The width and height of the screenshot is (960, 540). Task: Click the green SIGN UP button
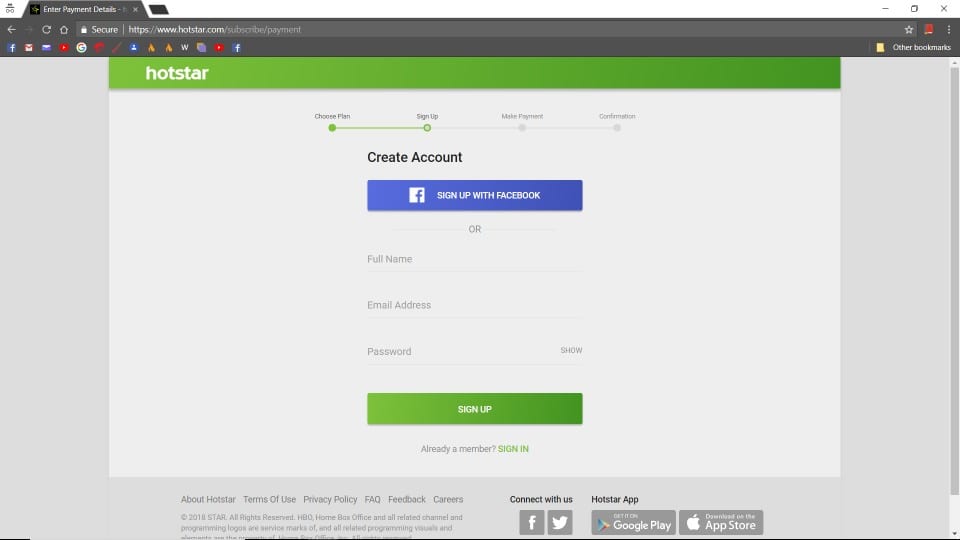(x=474, y=408)
